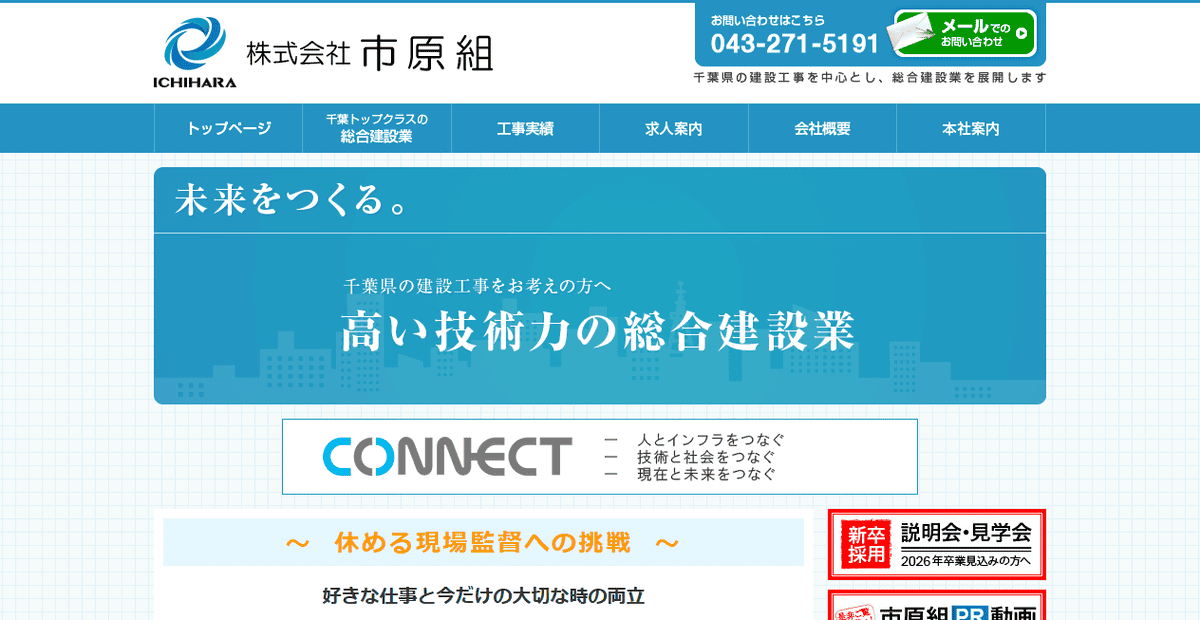Open the トップページ navigation menu item
Screen dimensions: 1200x620
[227, 128]
